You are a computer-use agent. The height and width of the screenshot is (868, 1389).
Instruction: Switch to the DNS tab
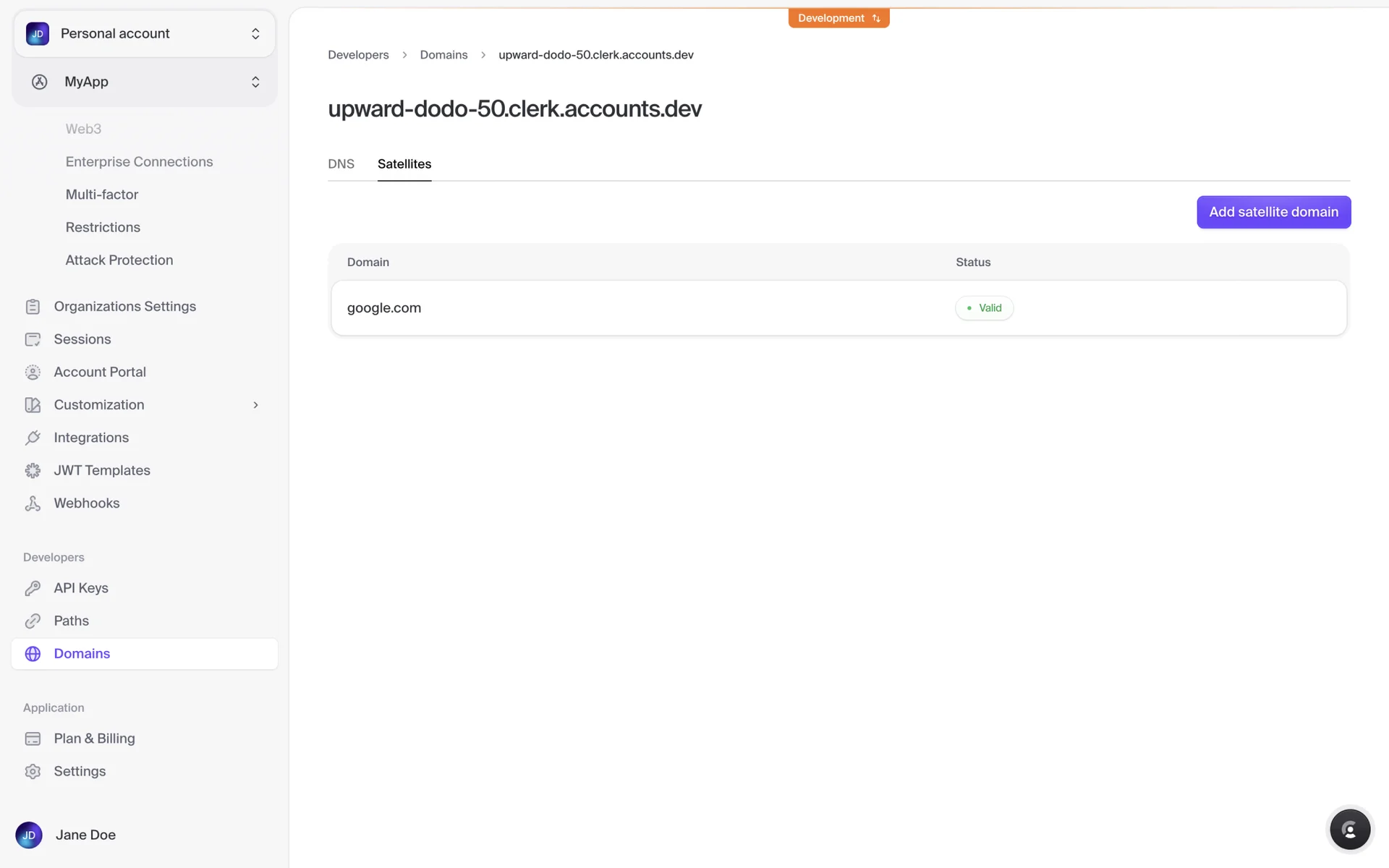[x=341, y=164]
